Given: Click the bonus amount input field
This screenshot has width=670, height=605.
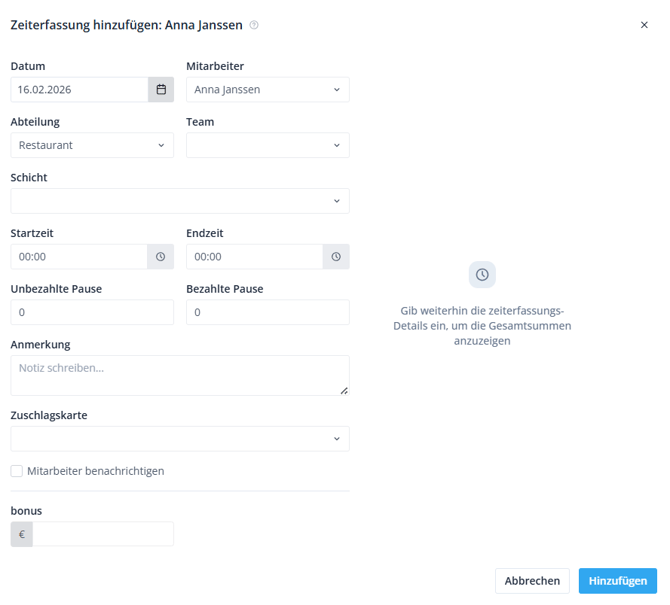Looking at the screenshot, I should pyautogui.click(x=103, y=534).
